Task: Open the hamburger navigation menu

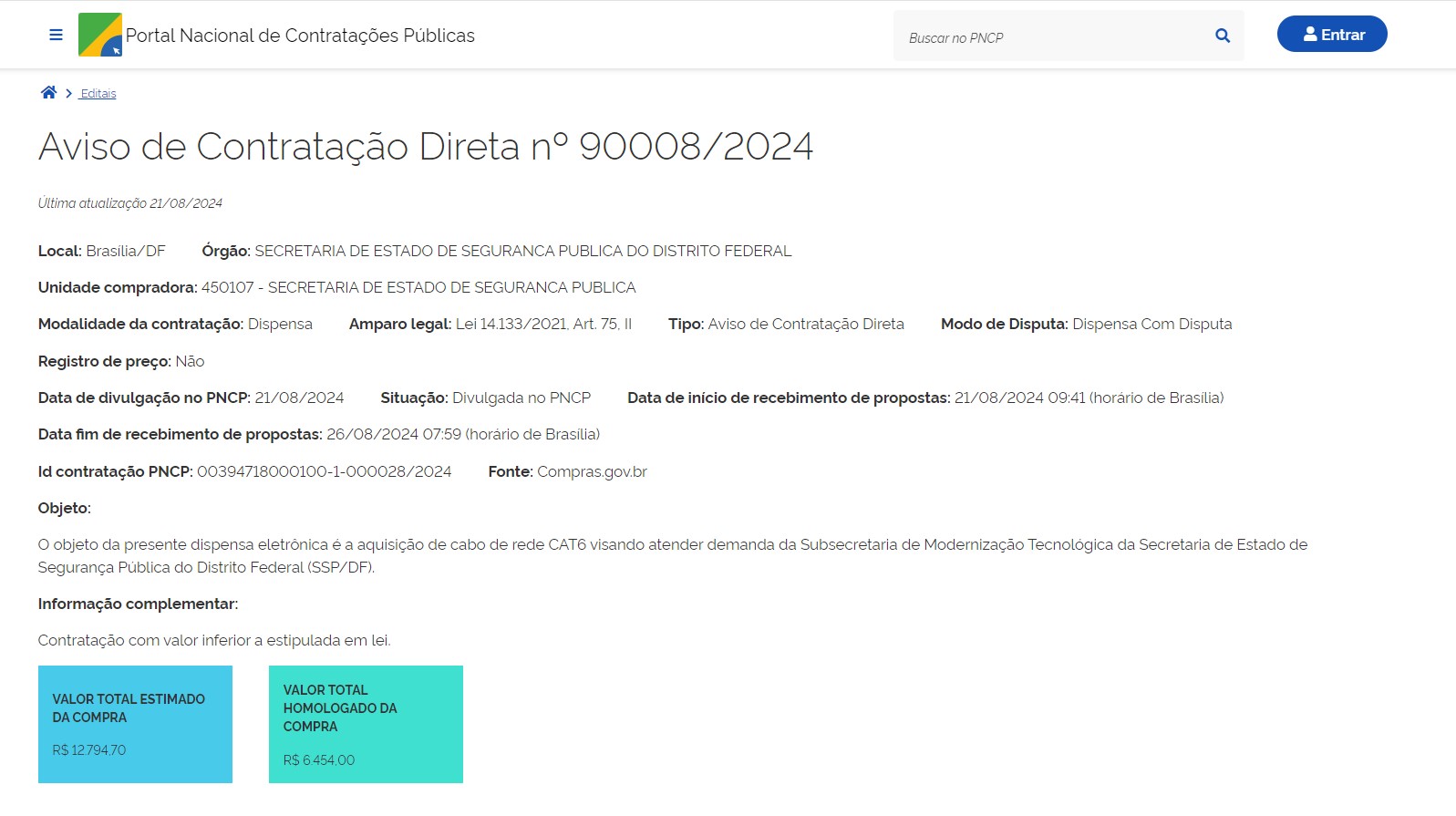Action: coord(56,35)
